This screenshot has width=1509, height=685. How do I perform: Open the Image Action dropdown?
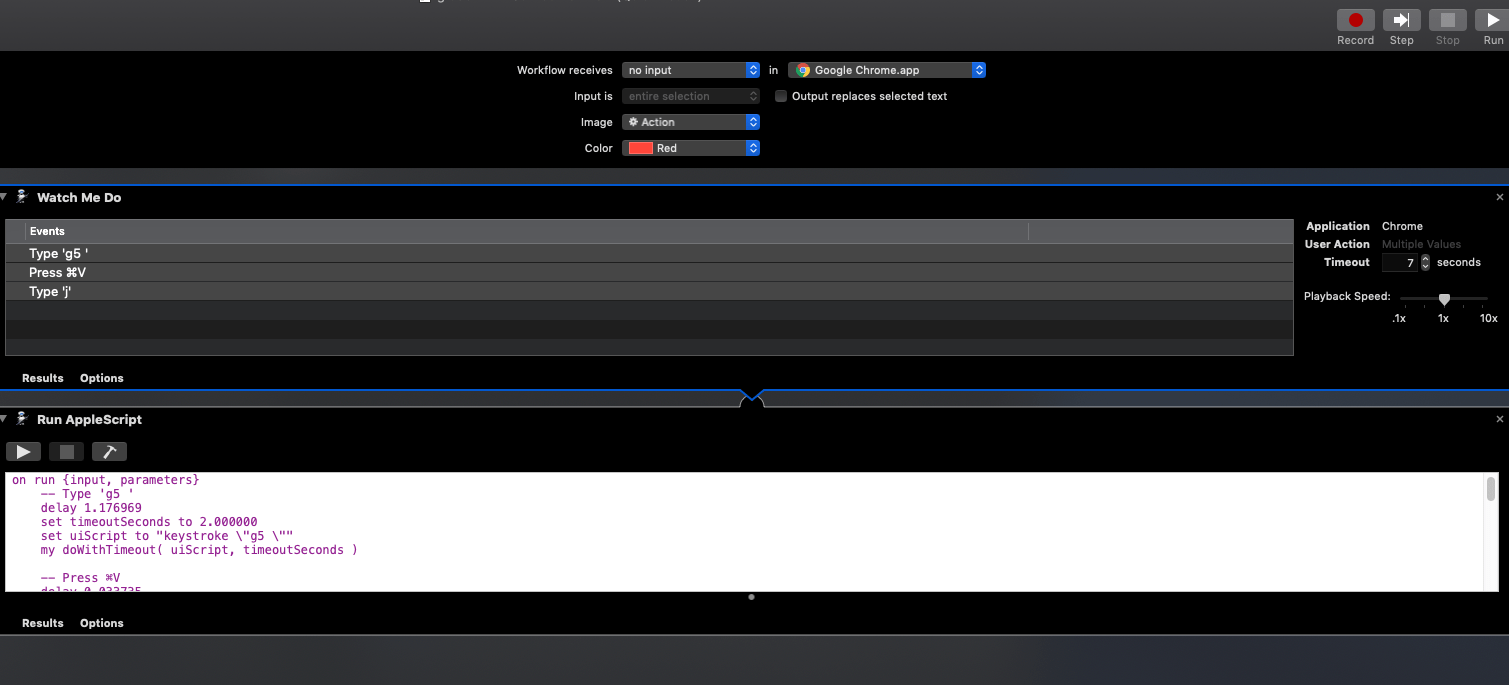click(691, 122)
